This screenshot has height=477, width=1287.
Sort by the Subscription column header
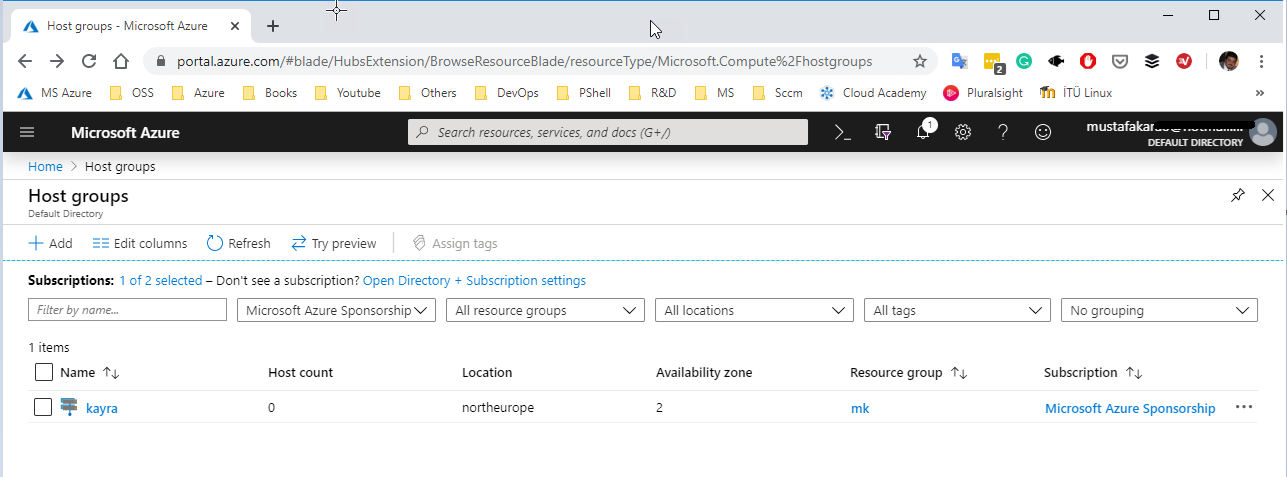1093,372
